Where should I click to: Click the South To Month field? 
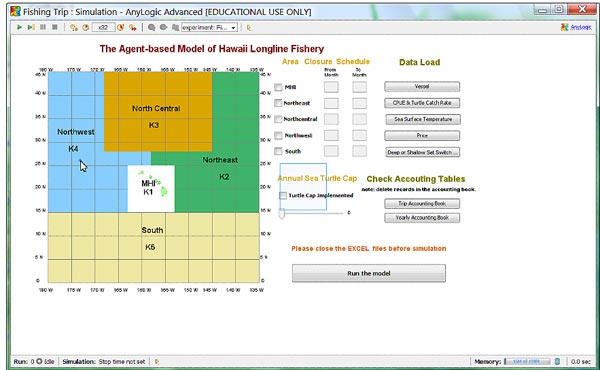coord(359,151)
